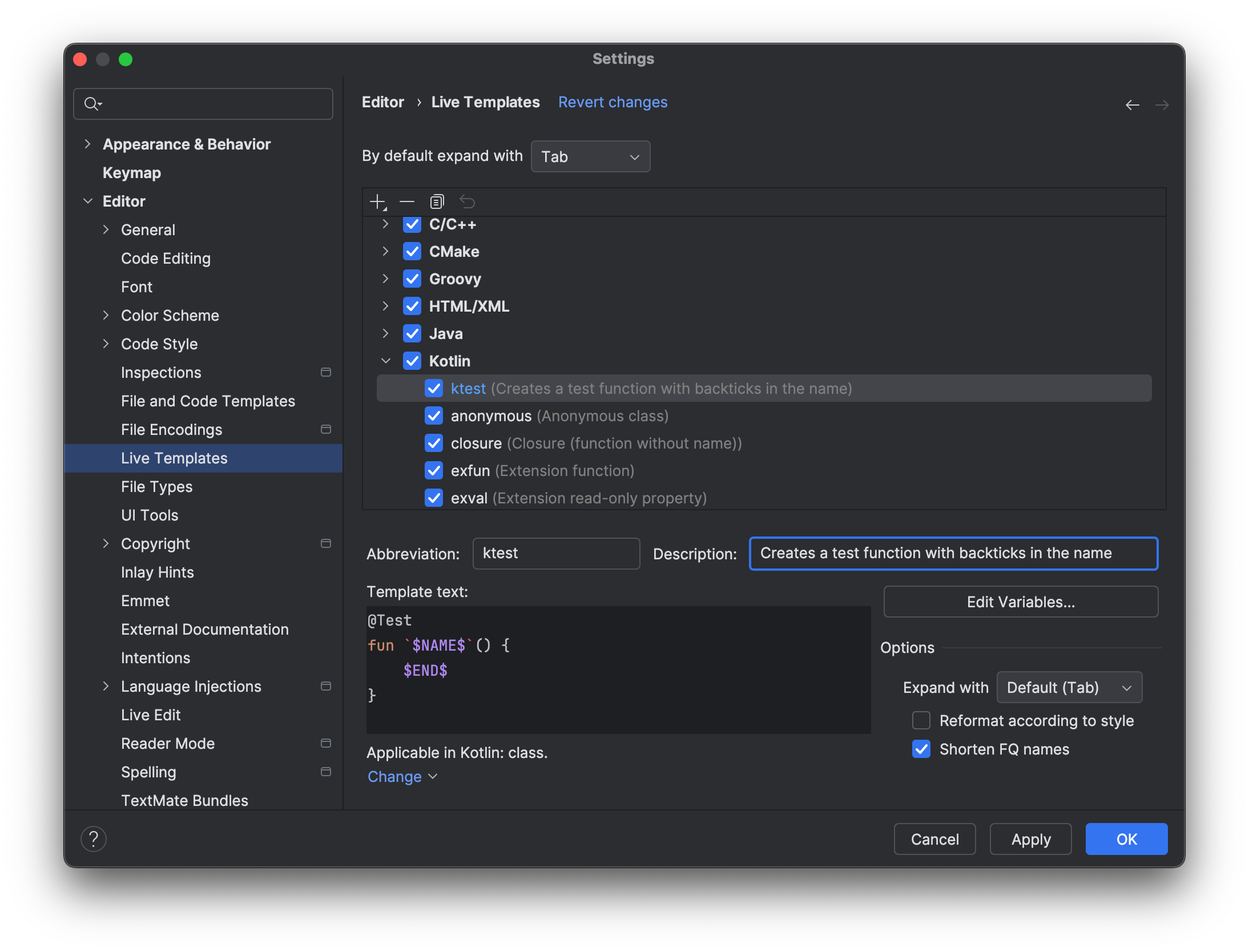Click the project-level icon next to Language Injections

pos(326,686)
